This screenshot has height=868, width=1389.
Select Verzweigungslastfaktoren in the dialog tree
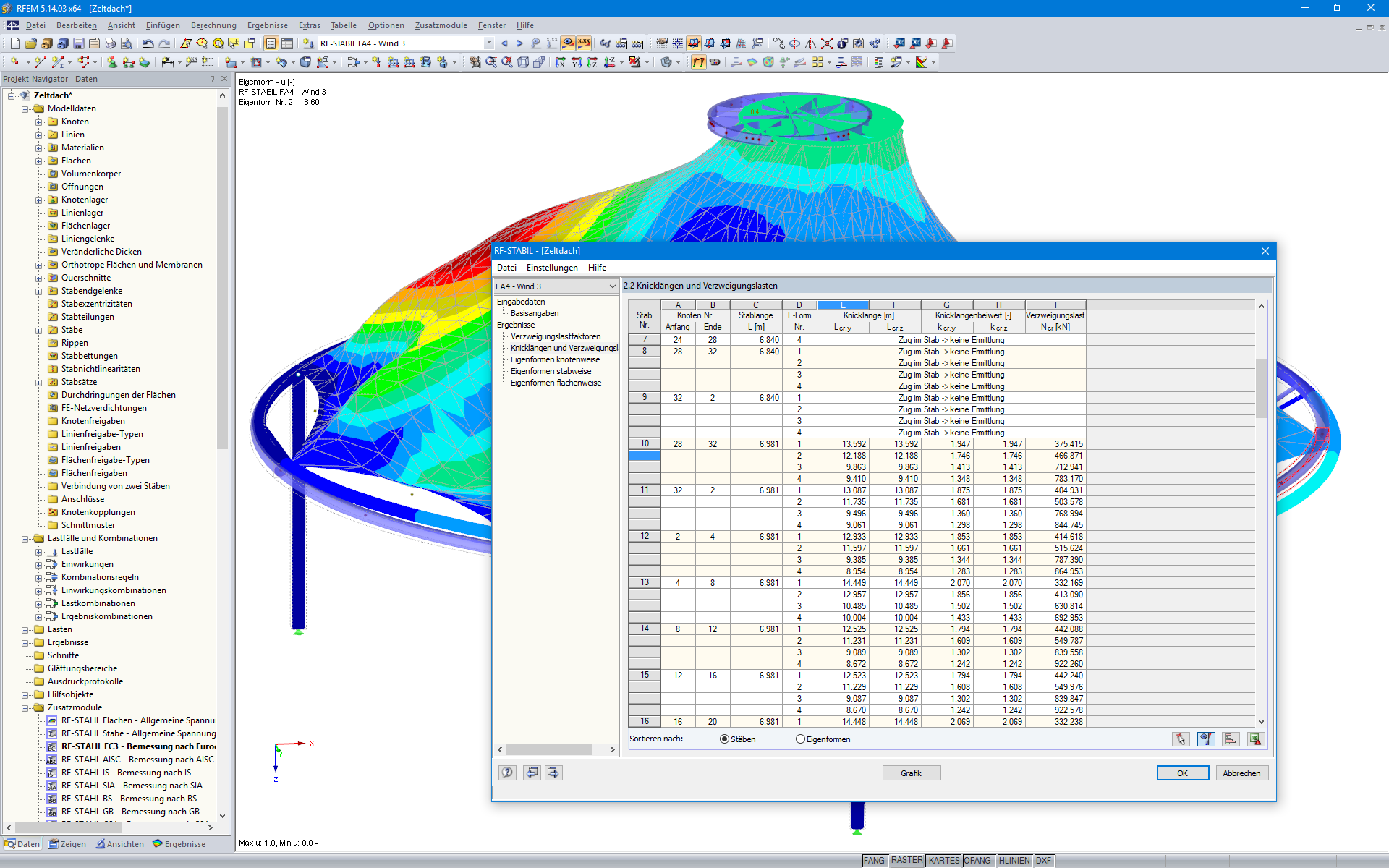[556, 336]
